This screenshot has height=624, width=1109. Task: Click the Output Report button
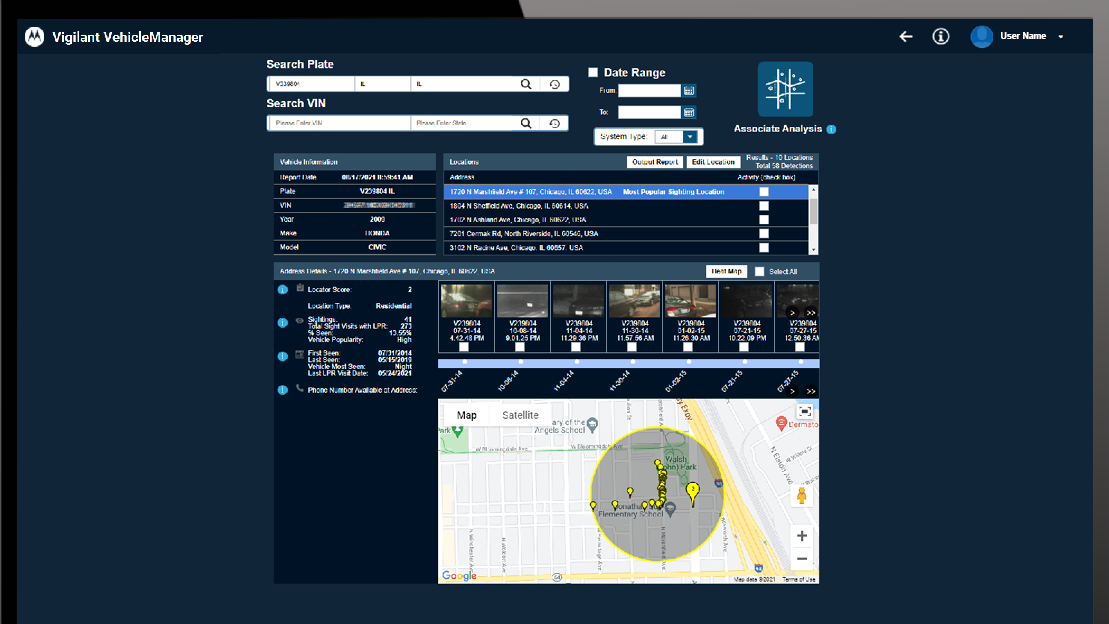pos(655,162)
